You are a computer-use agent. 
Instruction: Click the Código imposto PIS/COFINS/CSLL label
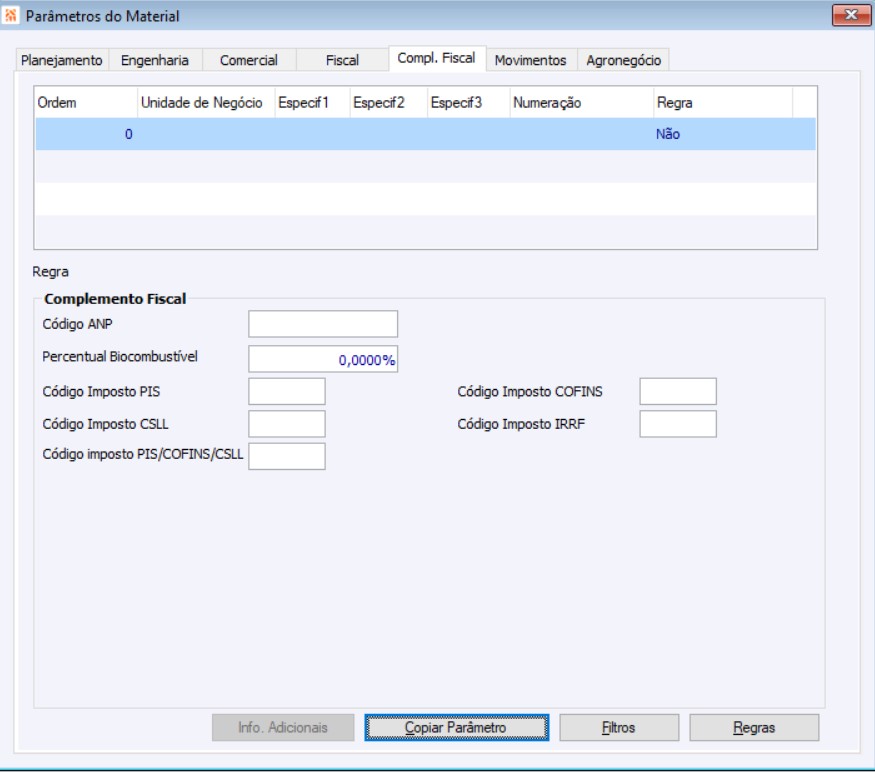click(143, 454)
